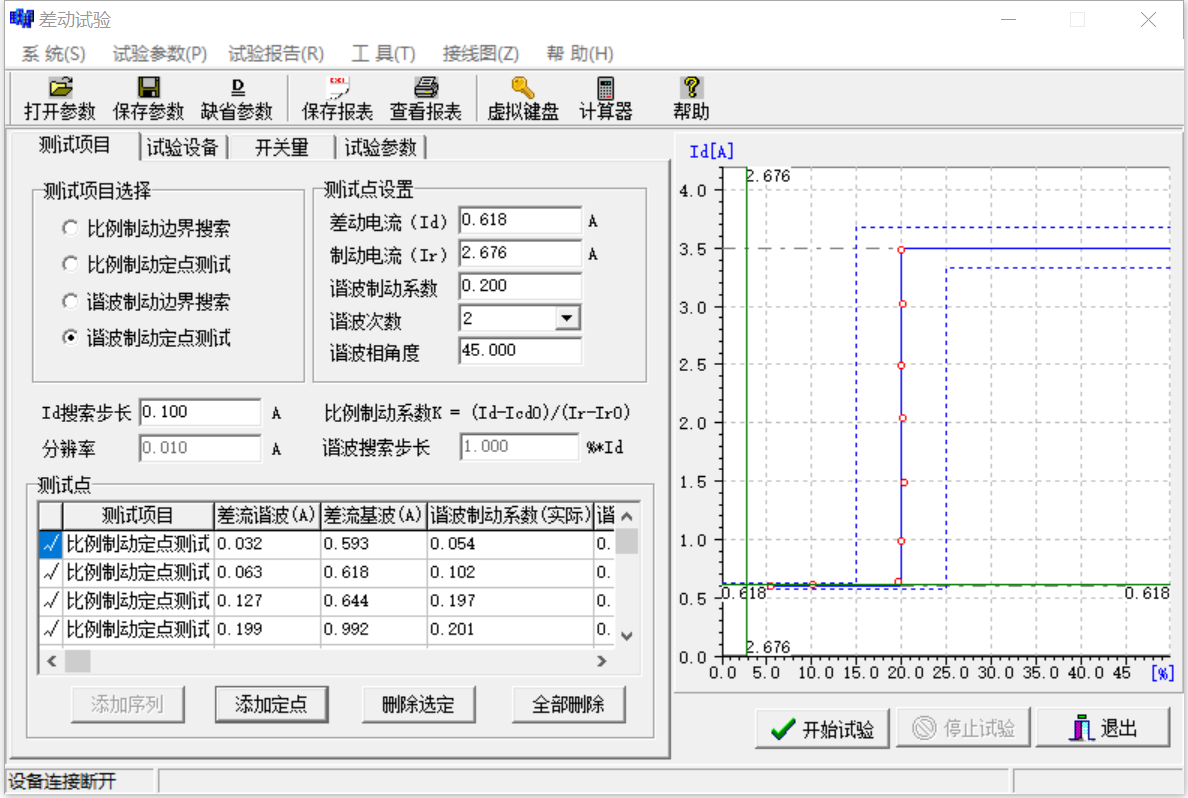Open the virtual keyboard (虚拟键盘) icon
Image resolution: width=1188 pixels, height=798 pixels.
521,98
